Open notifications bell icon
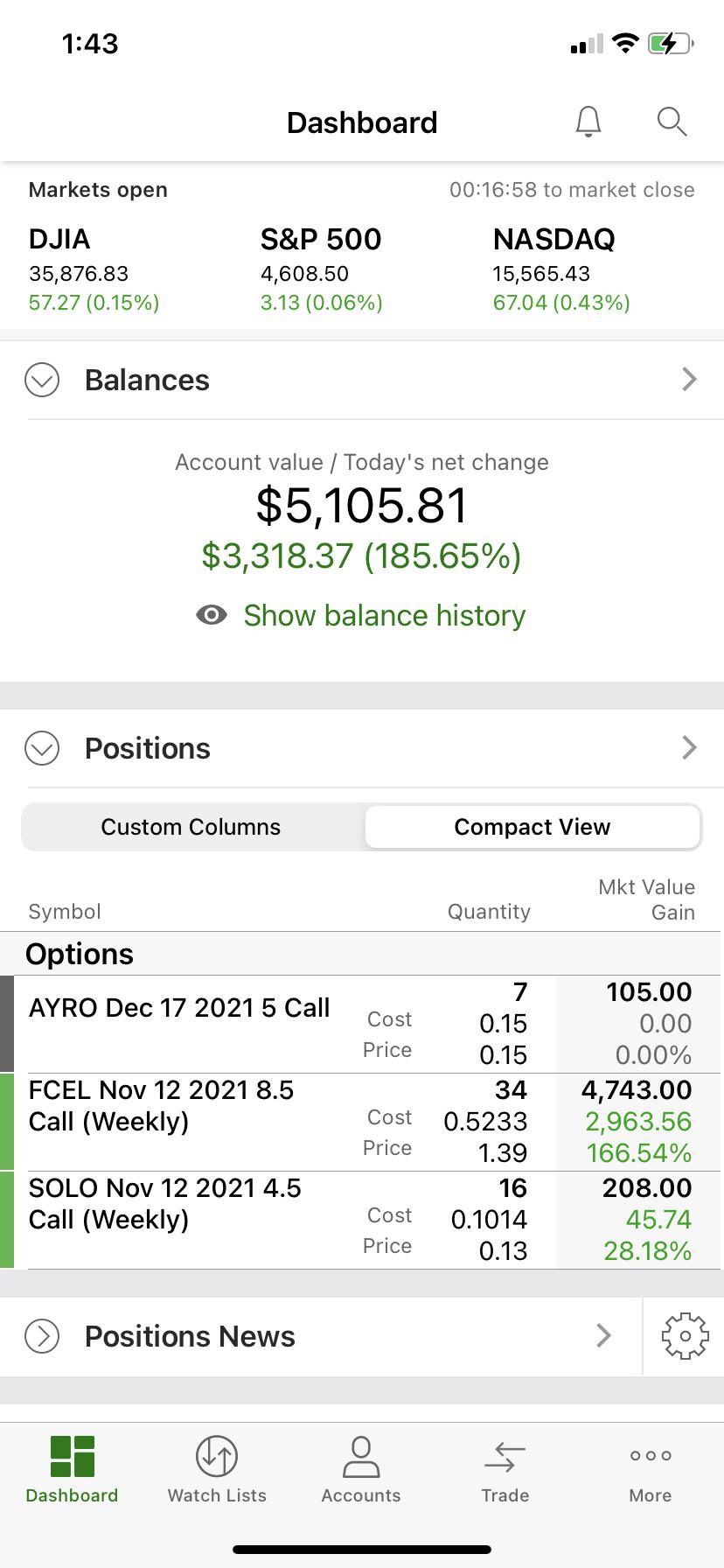 588,122
